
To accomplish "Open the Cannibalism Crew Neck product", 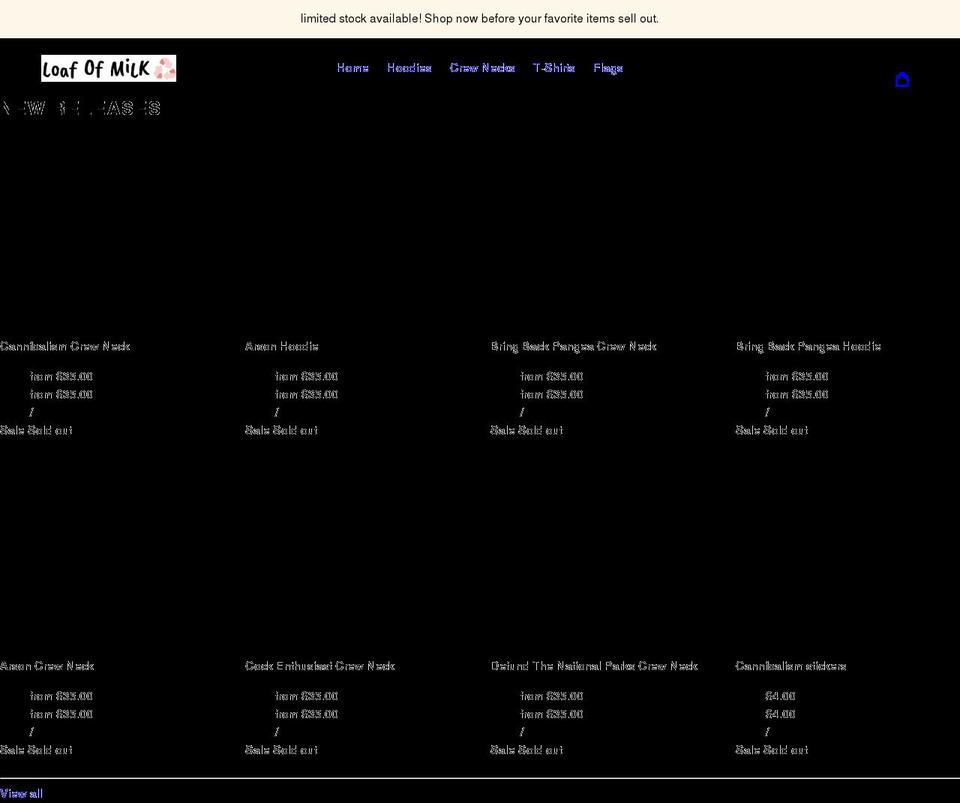I will (64, 346).
